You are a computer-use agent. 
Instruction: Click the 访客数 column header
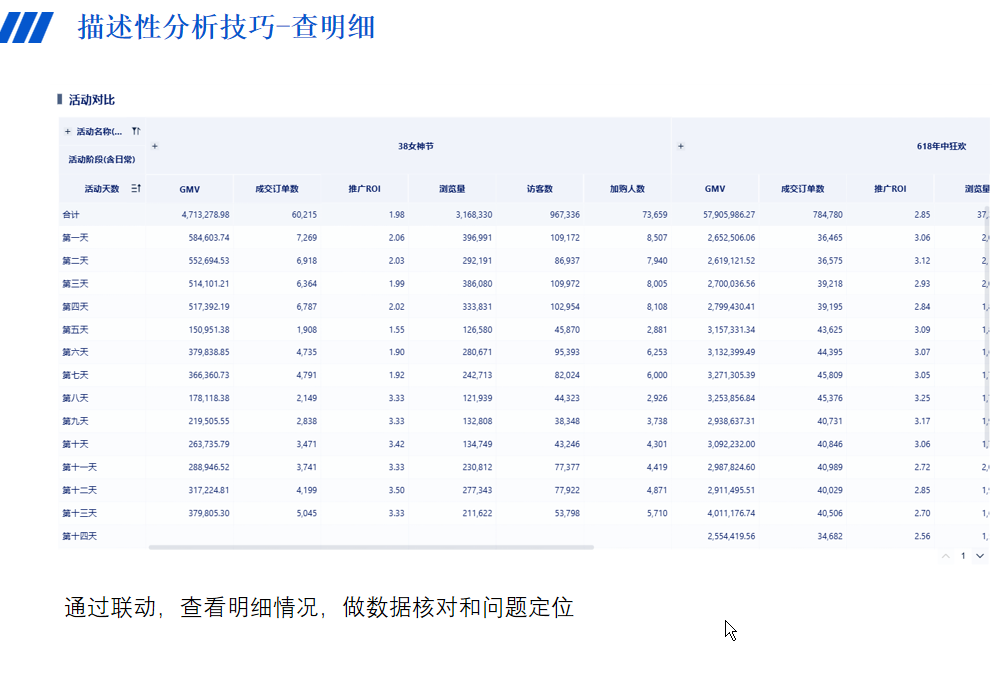pos(540,189)
